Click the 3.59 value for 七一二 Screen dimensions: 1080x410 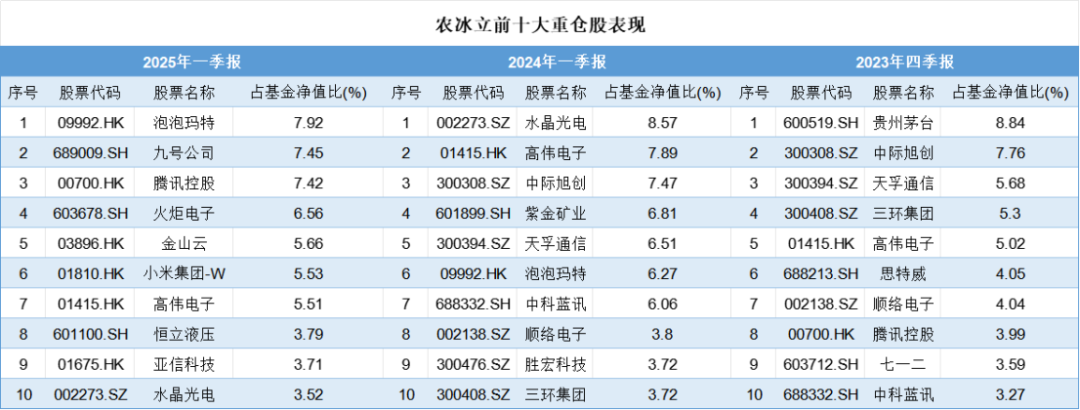pos(1010,365)
